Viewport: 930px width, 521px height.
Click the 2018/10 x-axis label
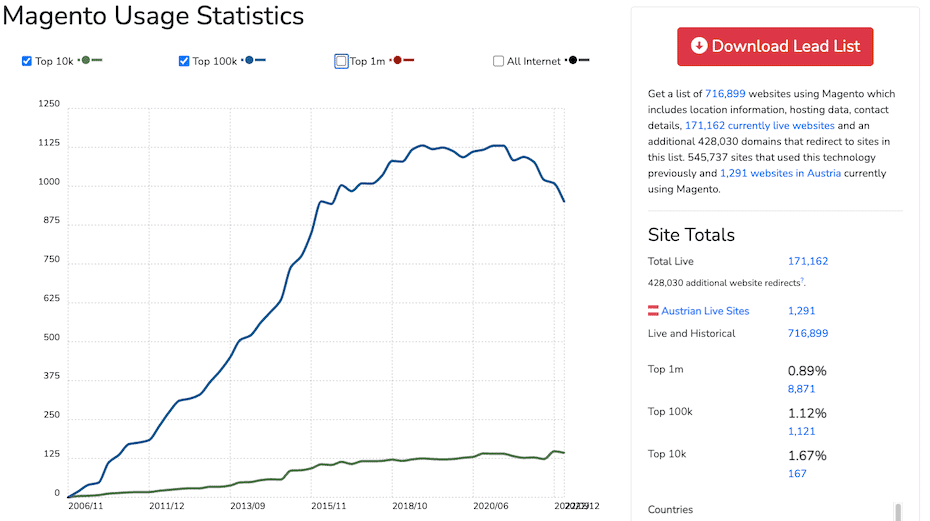click(410, 506)
